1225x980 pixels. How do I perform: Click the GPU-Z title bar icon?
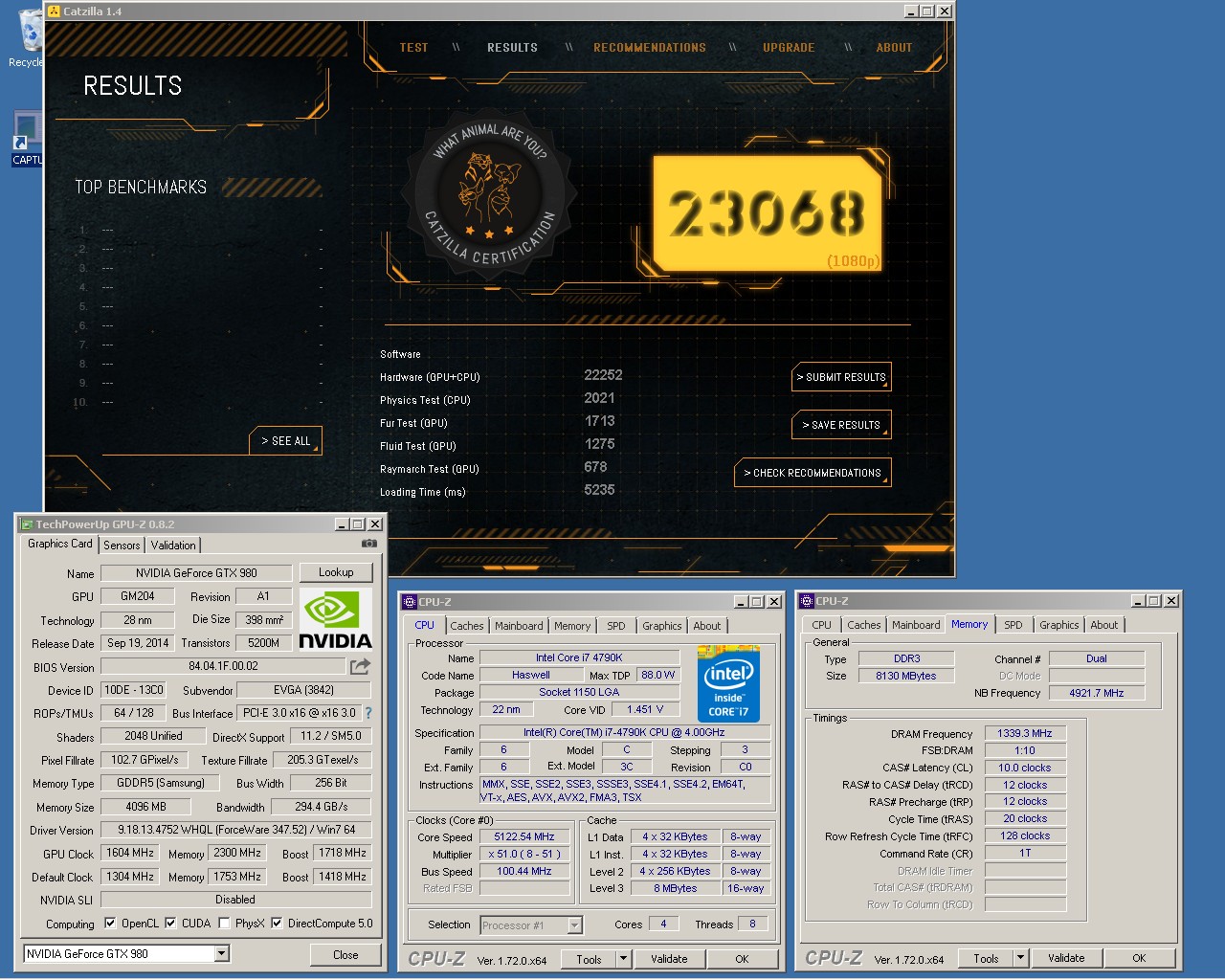pos(27,524)
